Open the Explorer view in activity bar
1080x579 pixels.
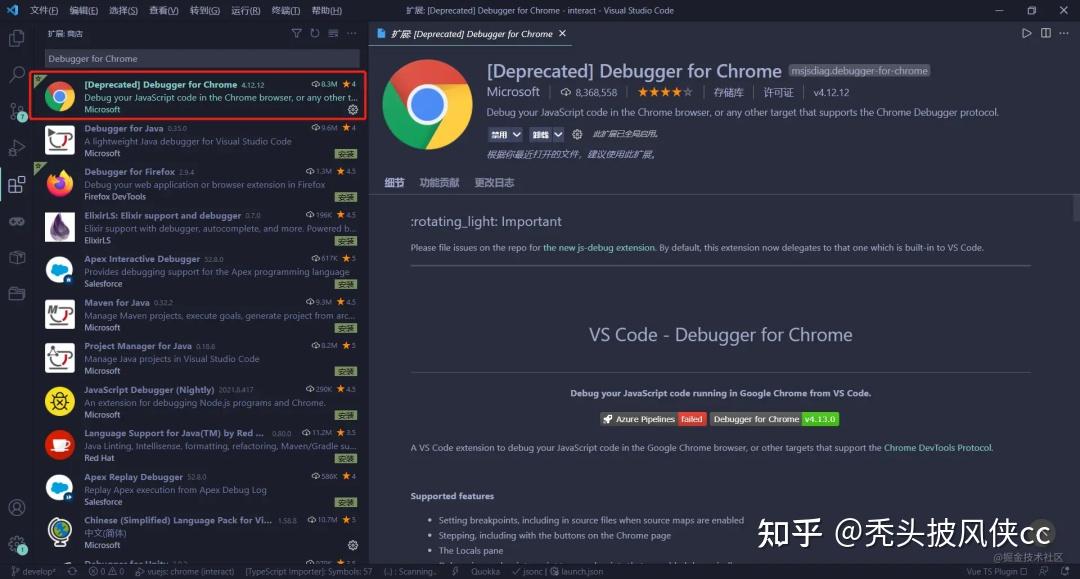pos(17,38)
